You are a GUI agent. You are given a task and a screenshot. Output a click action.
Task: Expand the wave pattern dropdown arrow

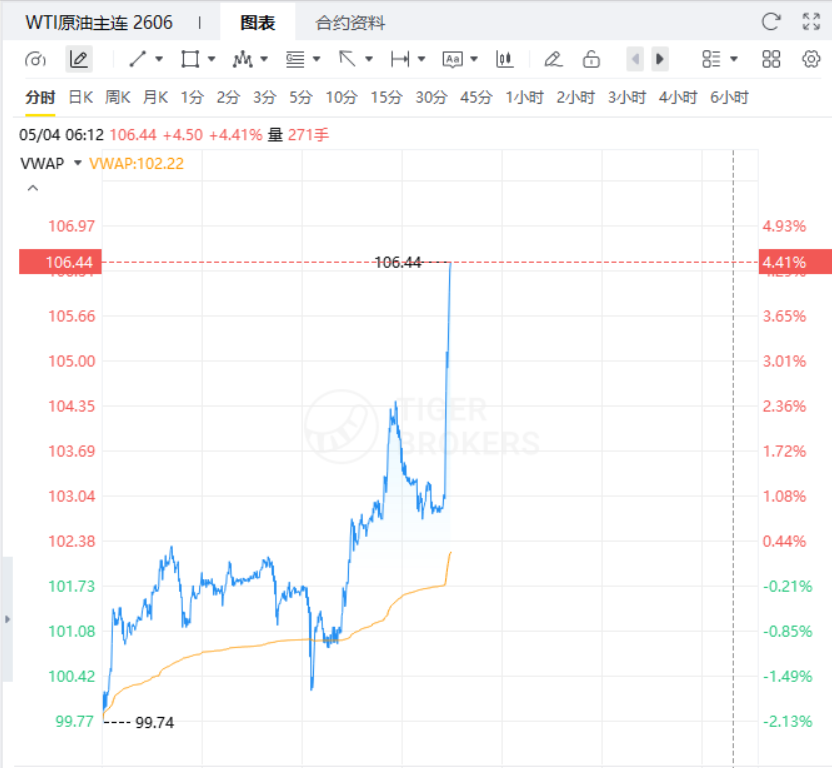point(264,59)
